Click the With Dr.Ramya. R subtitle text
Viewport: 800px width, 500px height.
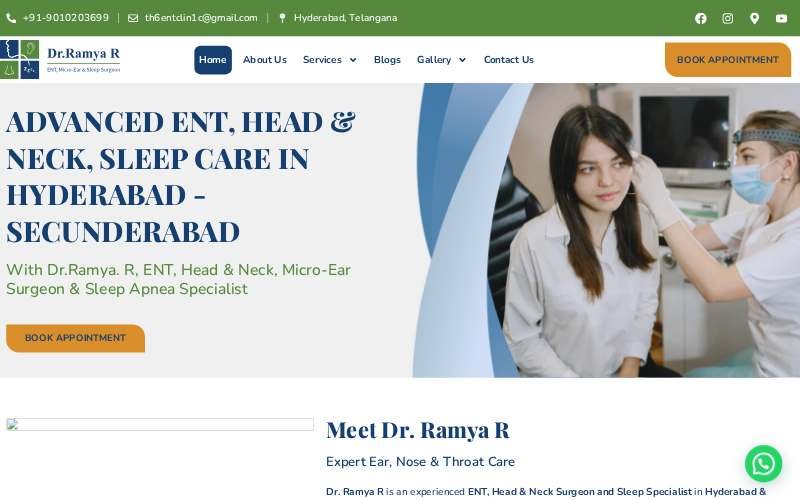[x=178, y=279]
